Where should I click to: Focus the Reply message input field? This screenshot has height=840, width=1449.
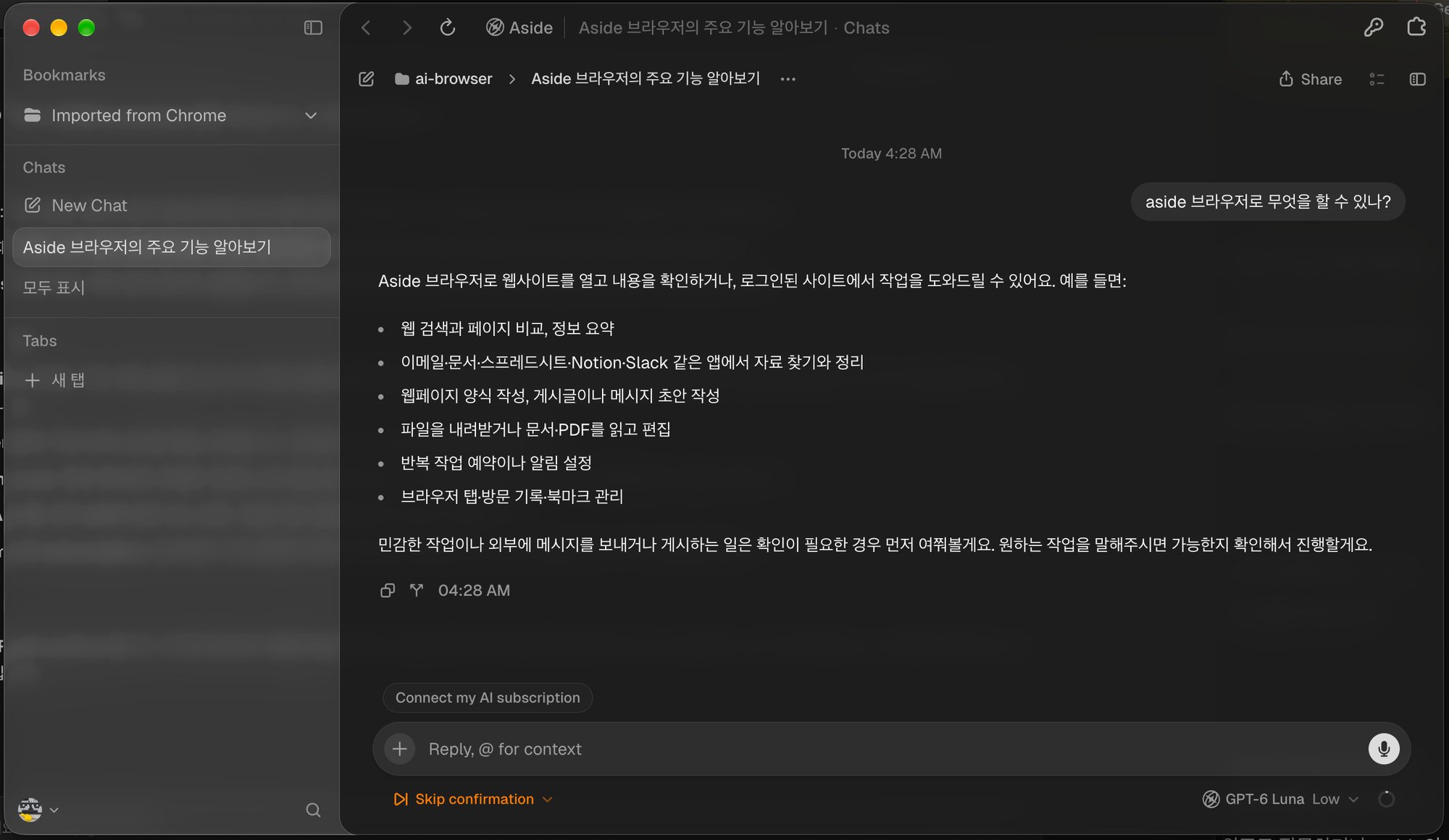tap(891, 749)
